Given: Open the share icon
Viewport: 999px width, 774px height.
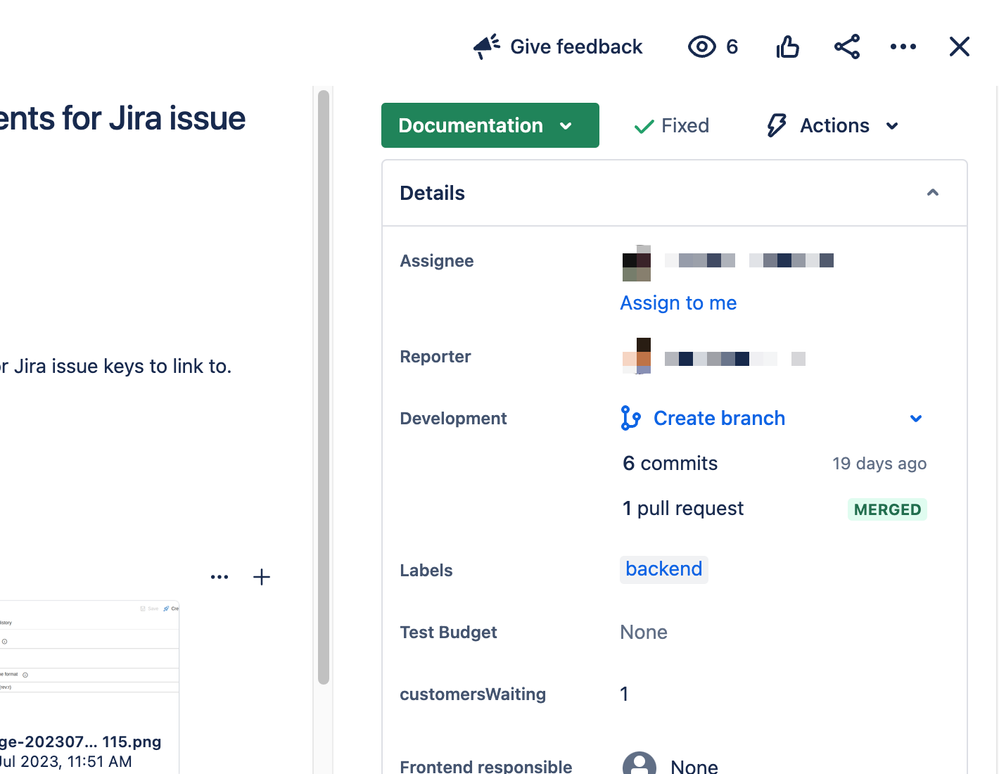Looking at the screenshot, I should click(x=847, y=47).
